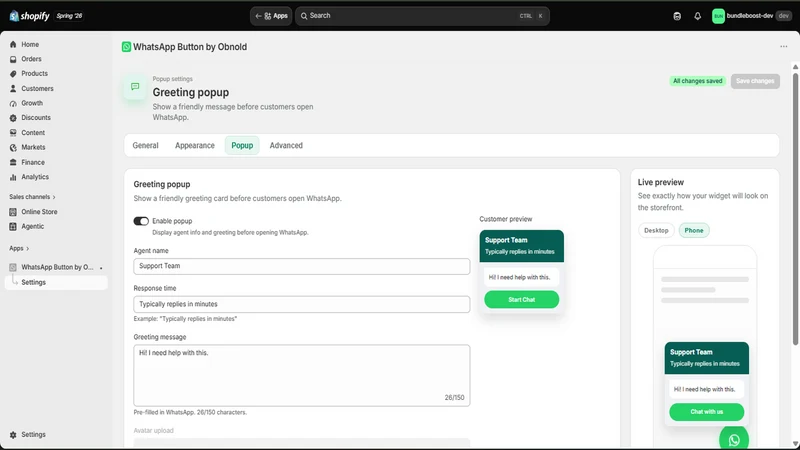The image size is (800, 450).
Task: Click Chat with us in live preview
Action: 707,412
